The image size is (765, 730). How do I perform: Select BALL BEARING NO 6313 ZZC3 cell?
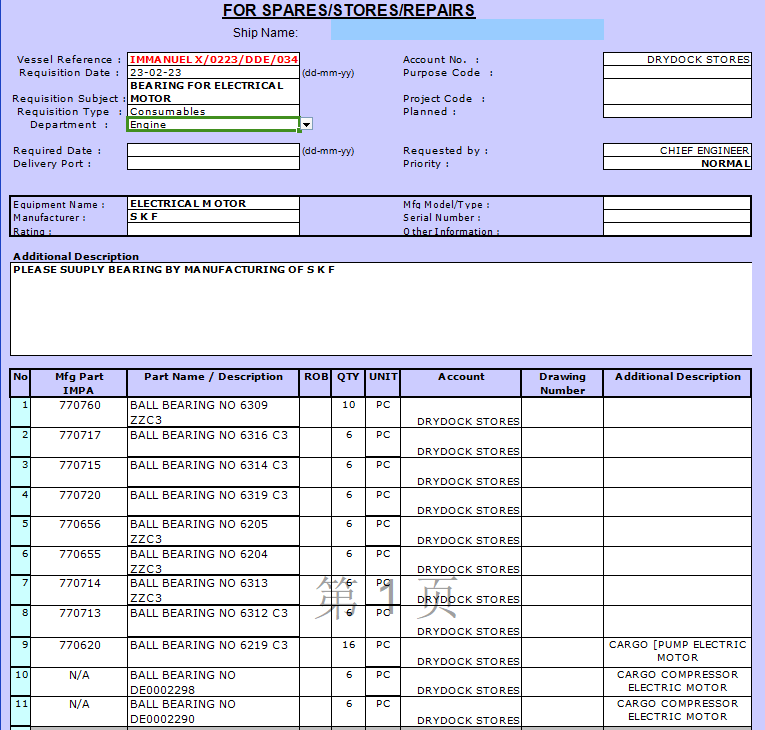tap(213, 590)
